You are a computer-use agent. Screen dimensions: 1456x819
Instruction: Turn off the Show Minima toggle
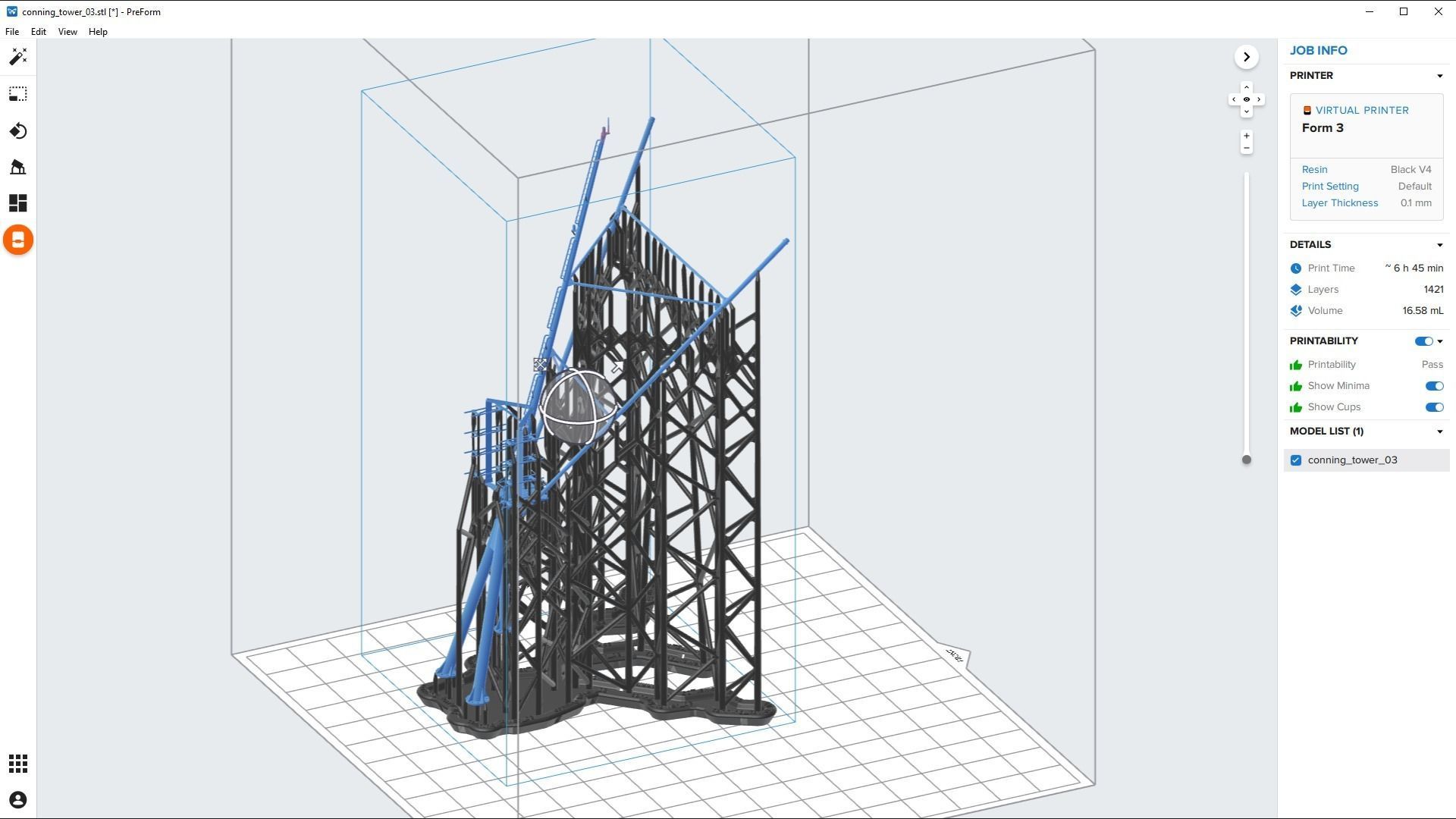(1433, 386)
